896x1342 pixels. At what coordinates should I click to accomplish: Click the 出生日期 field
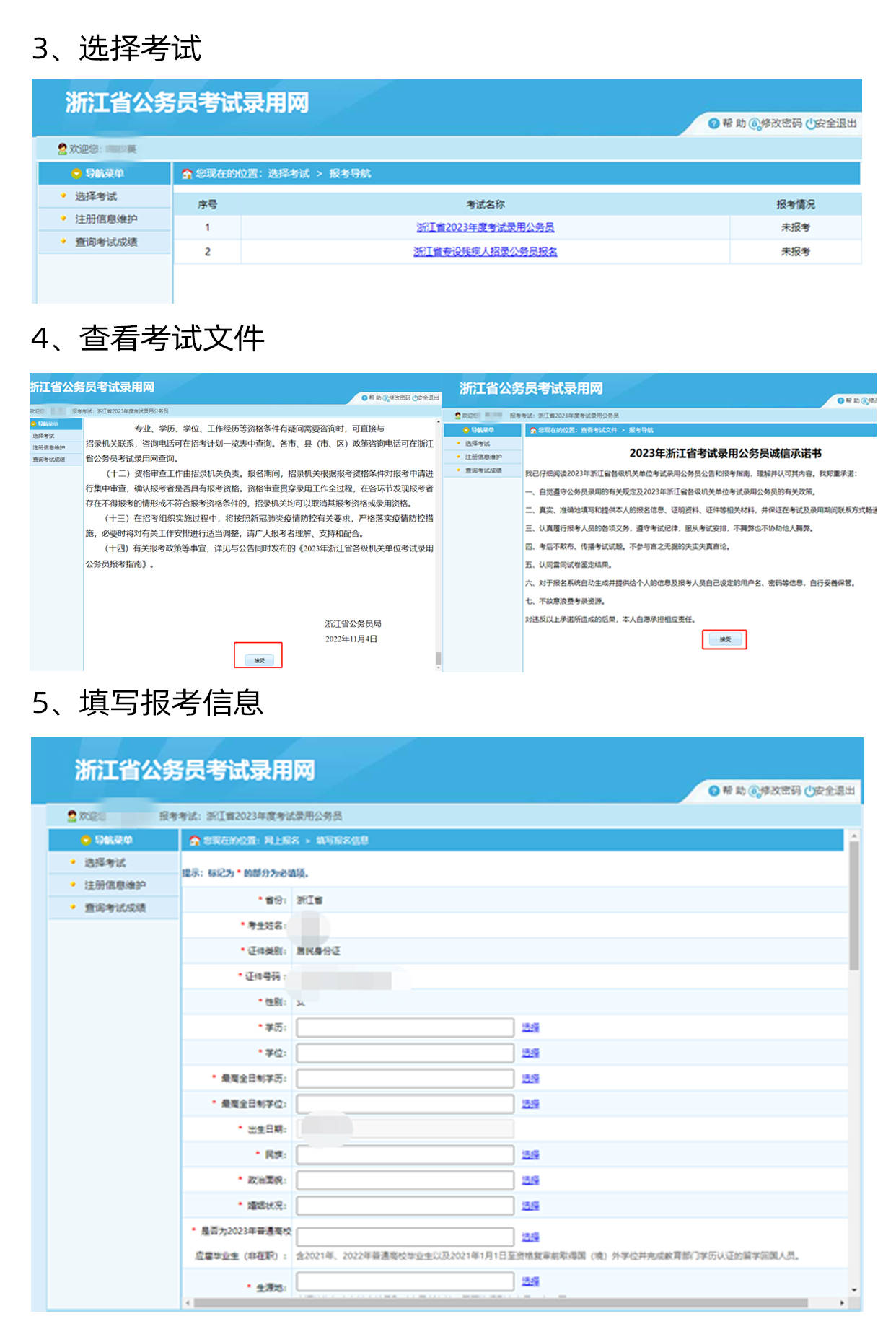point(405,1129)
